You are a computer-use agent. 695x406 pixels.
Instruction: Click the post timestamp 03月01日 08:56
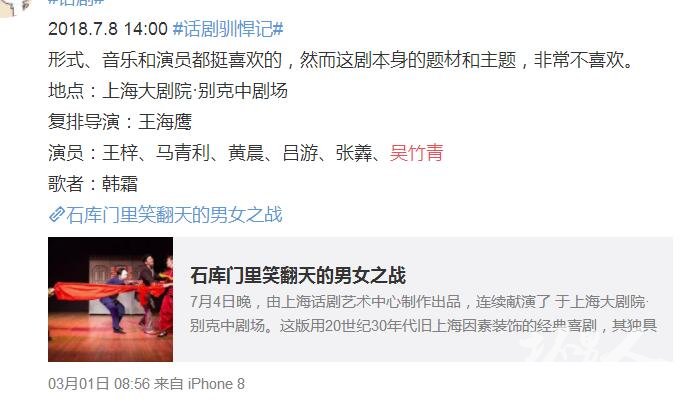99,383
